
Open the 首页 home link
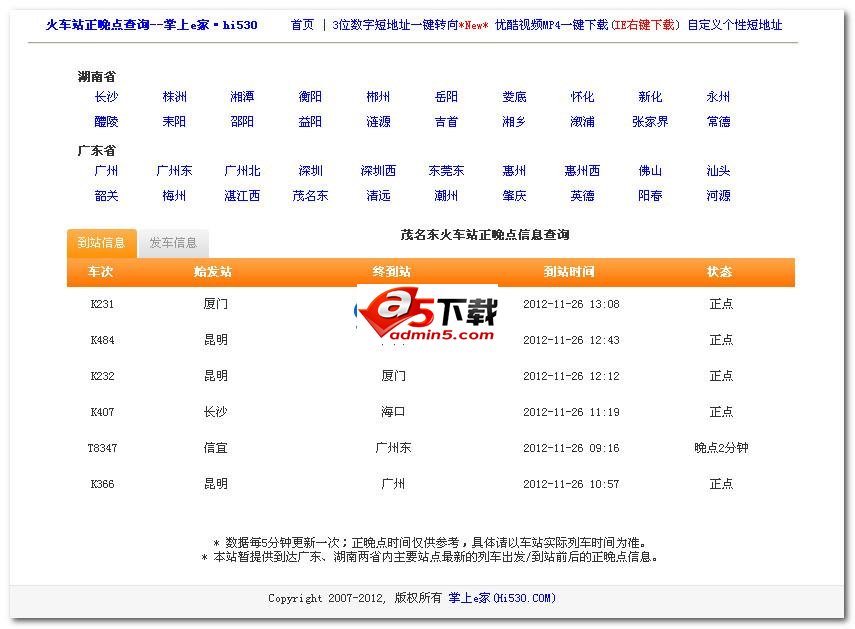click(302, 25)
